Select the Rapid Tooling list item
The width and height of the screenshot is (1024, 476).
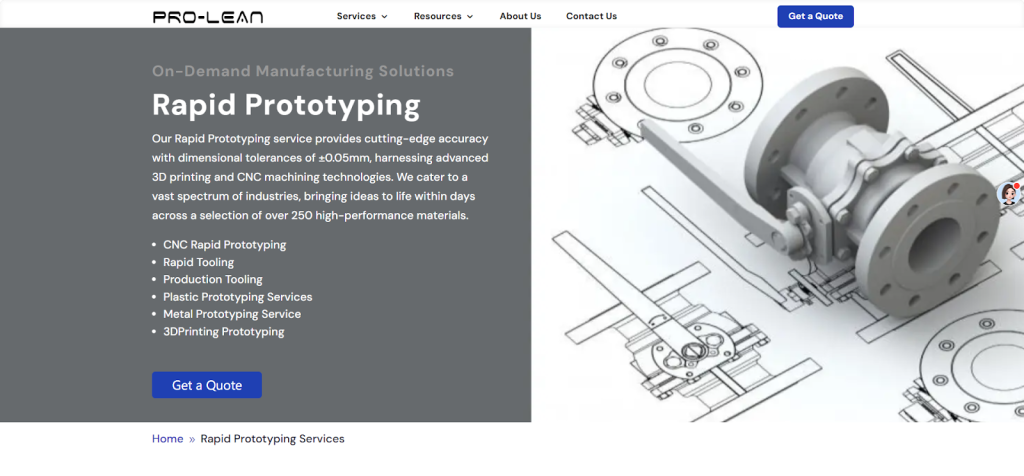point(198,262)
